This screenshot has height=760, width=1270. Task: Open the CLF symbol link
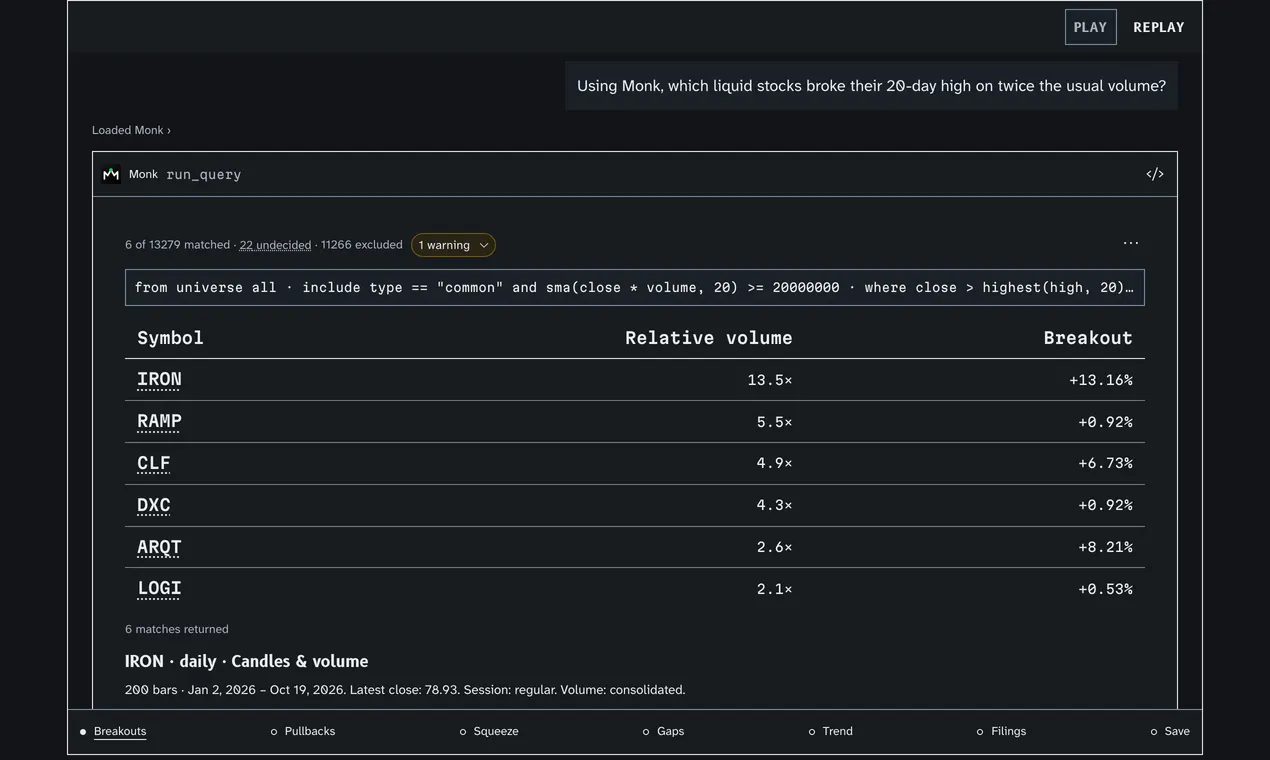[x=154, y=464]
